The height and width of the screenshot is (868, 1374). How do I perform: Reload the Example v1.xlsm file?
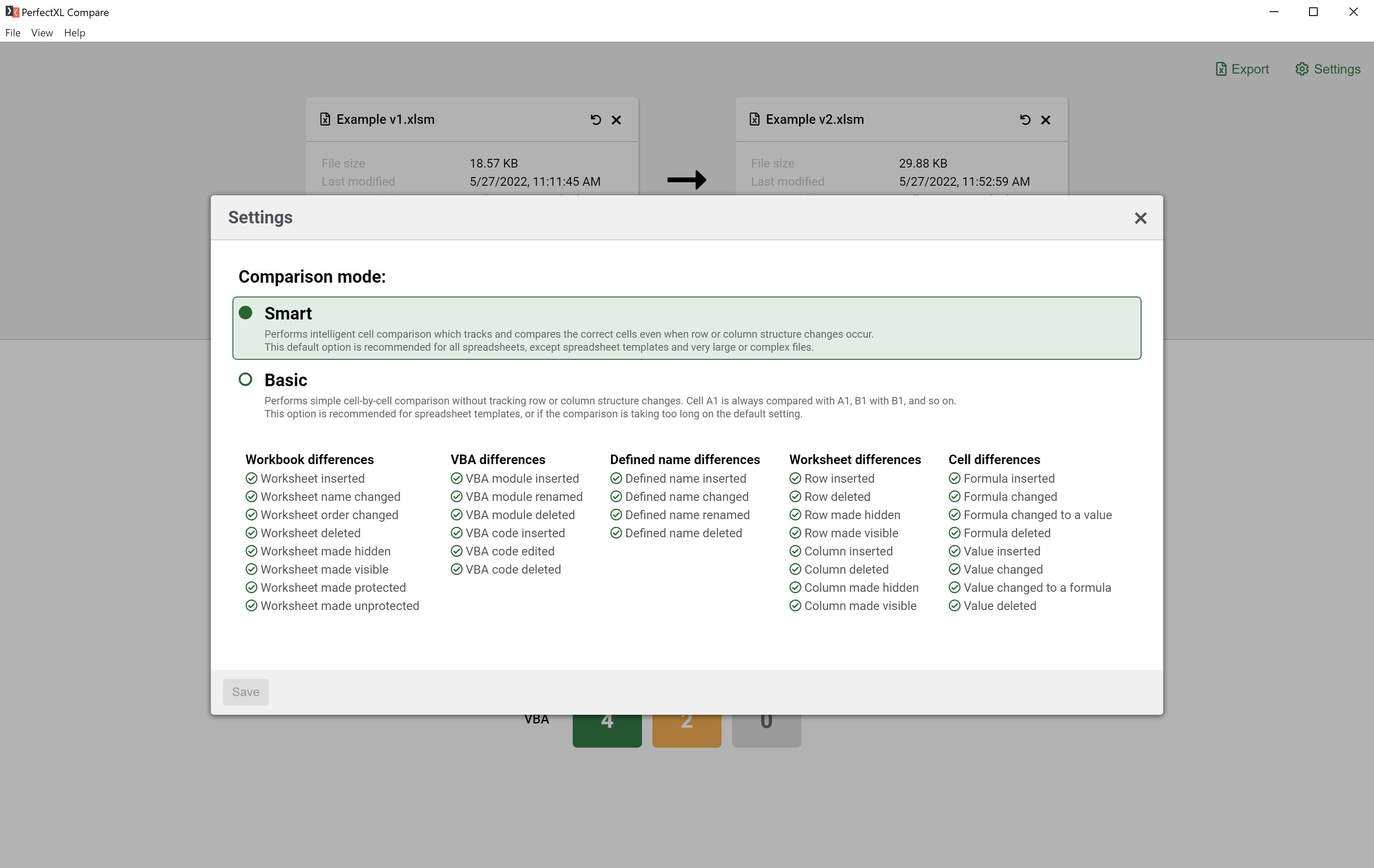(595, 119)
